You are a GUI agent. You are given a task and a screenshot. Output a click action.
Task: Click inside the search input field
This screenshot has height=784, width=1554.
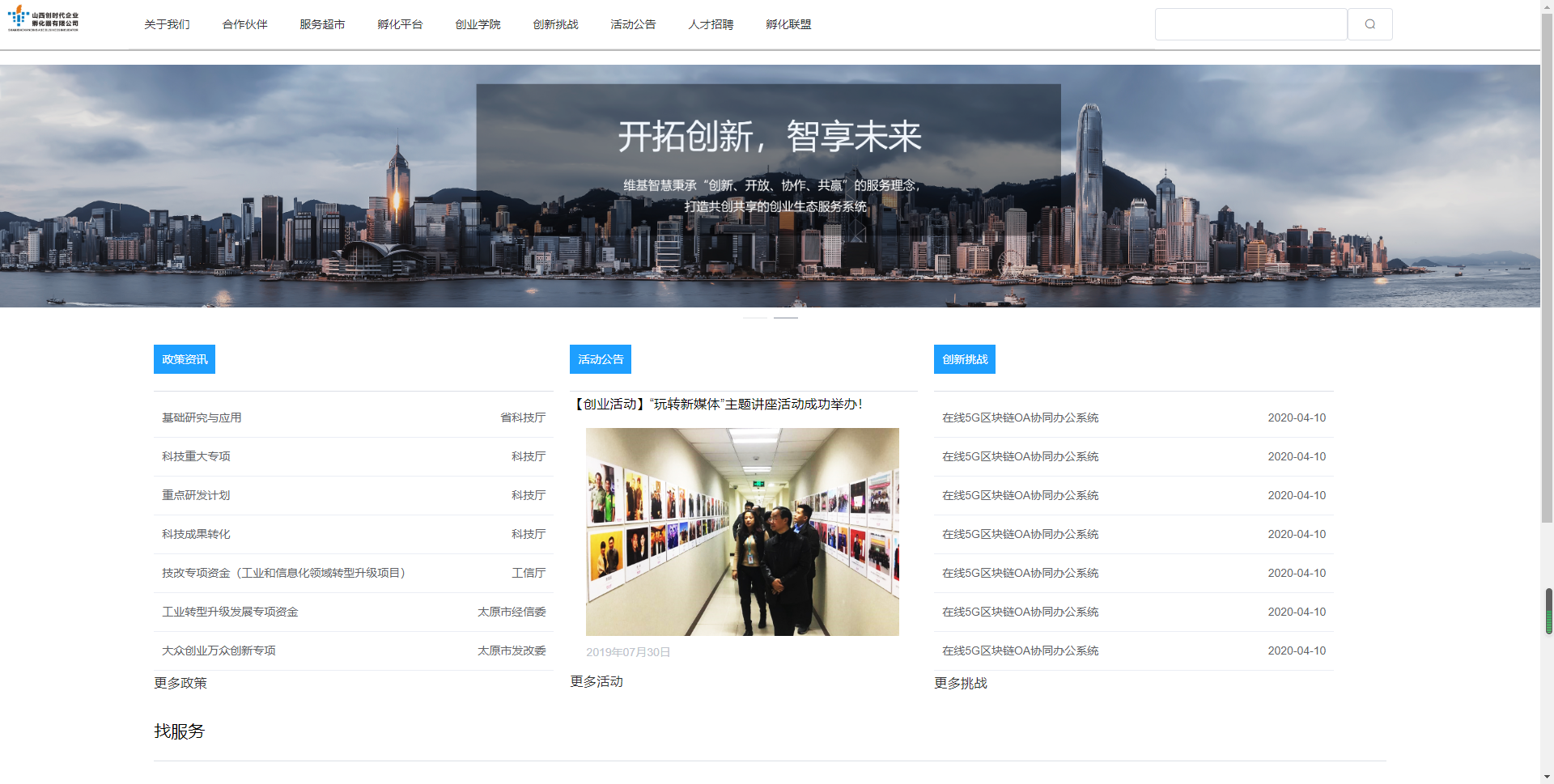[1250, 24]
